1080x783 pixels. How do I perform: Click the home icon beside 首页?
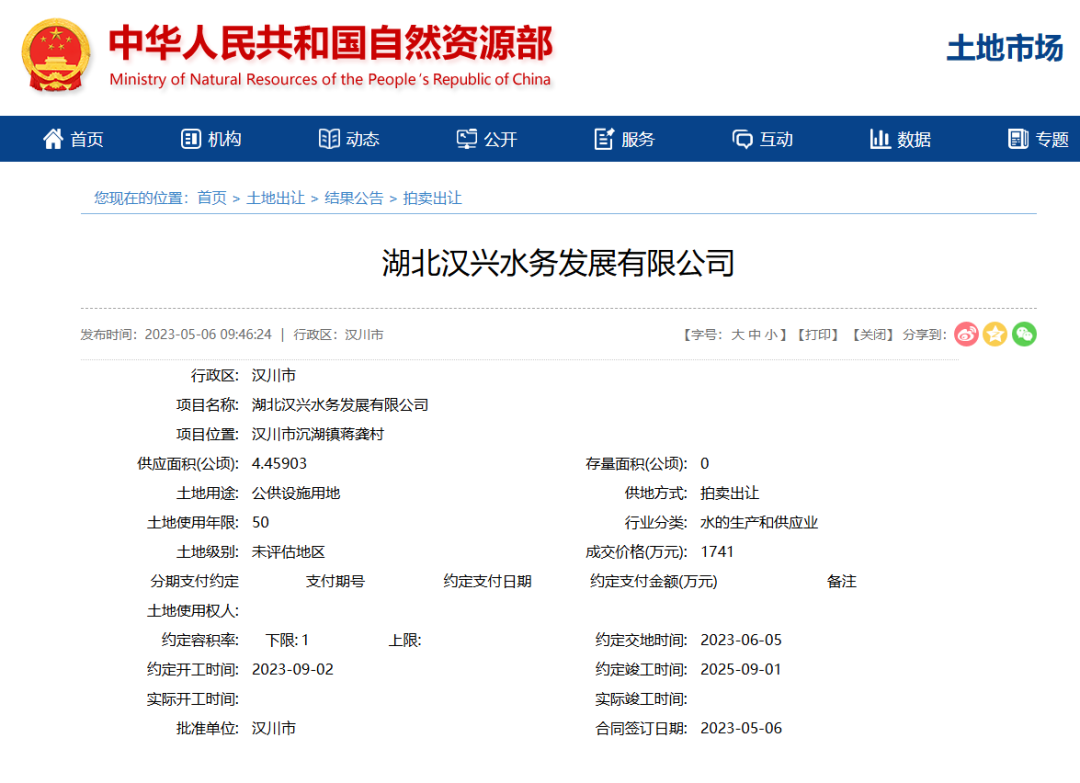click(53, 139)
